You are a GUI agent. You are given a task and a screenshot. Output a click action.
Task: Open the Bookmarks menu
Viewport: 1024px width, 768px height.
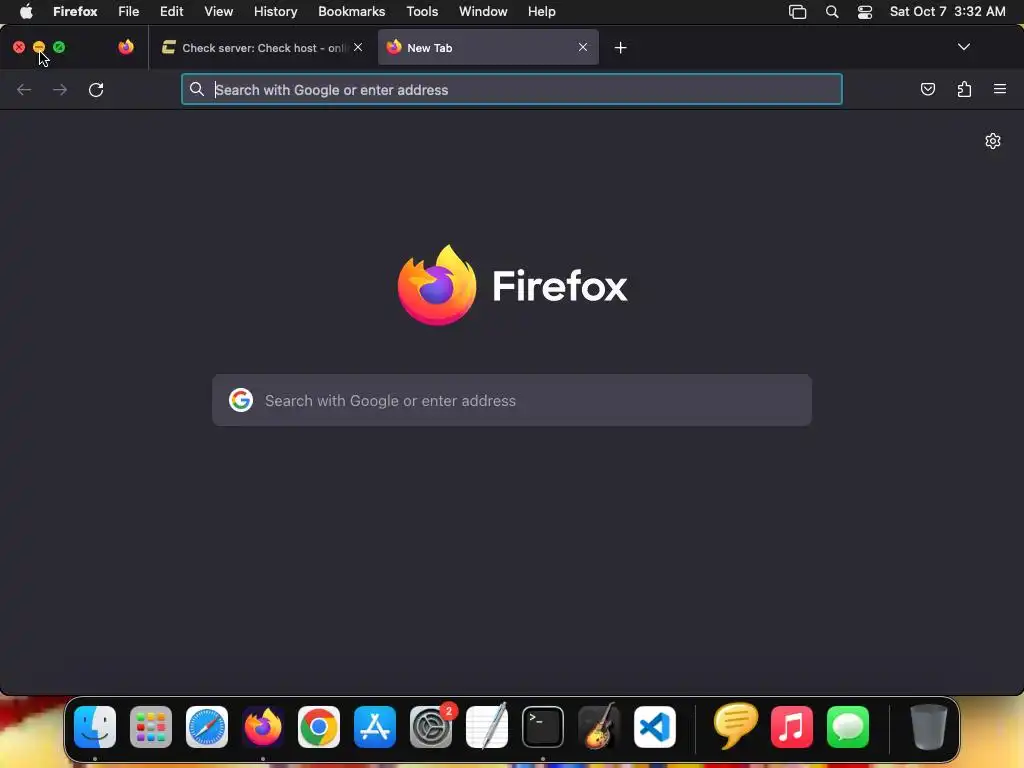(351, 12)
